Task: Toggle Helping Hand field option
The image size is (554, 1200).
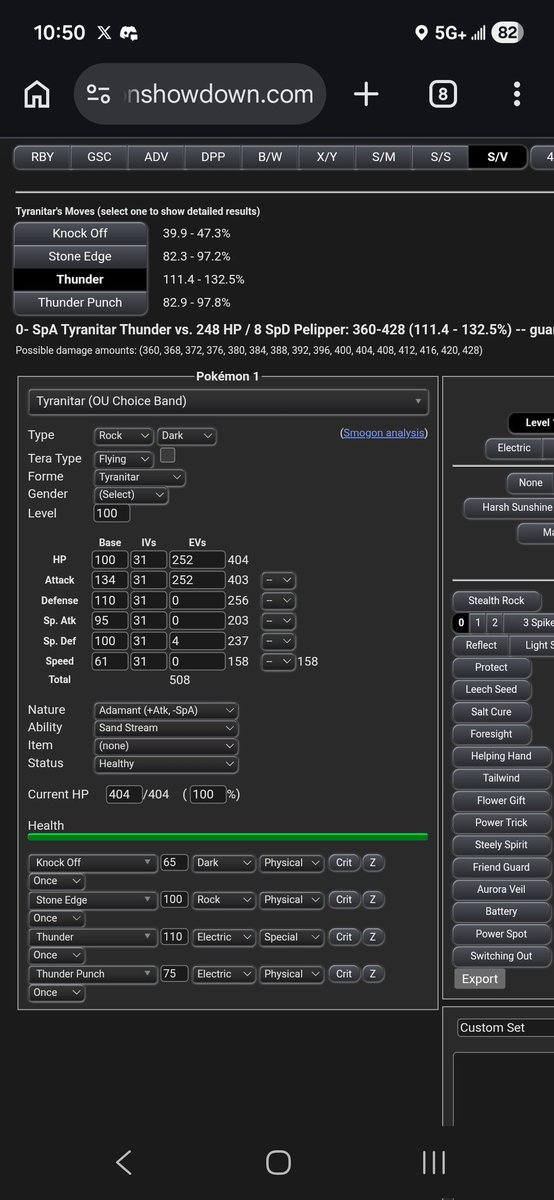Action: click(501, 756)
